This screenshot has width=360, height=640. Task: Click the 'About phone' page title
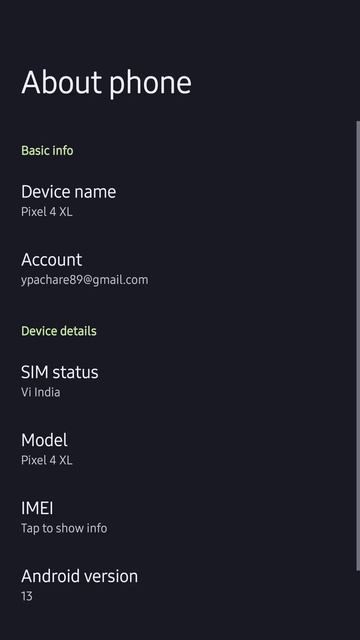tap(106, 83)
